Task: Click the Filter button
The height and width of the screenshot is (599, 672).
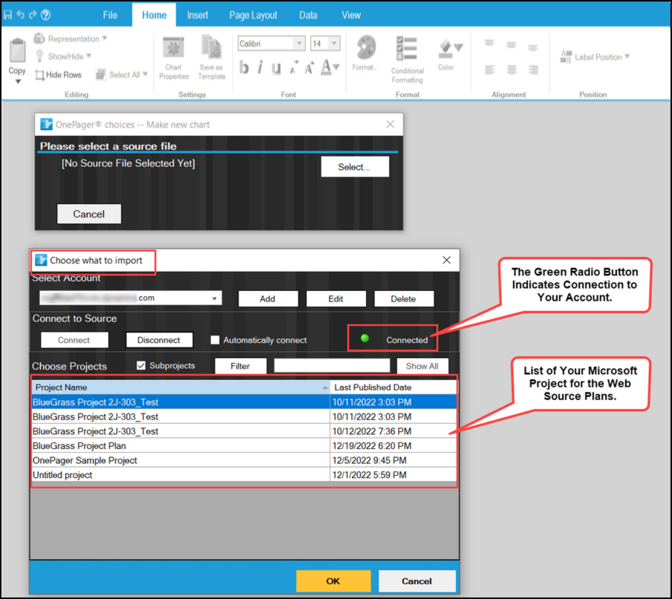Action: pos(240,366)
